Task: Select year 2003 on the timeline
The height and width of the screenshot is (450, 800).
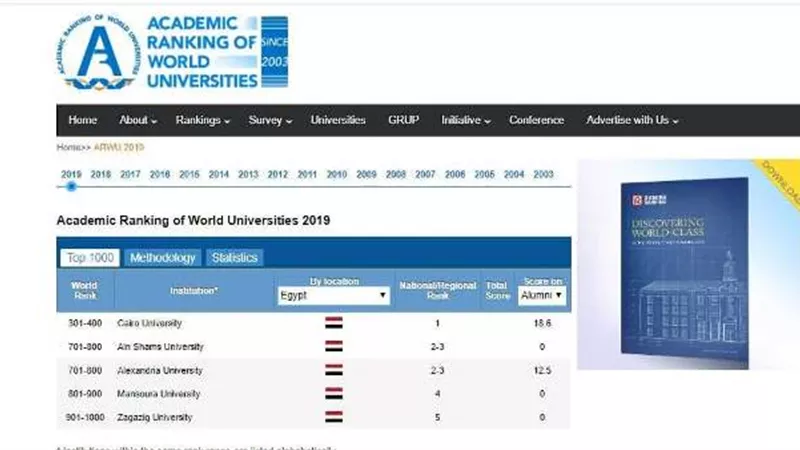Action: [x=543, y=174]
